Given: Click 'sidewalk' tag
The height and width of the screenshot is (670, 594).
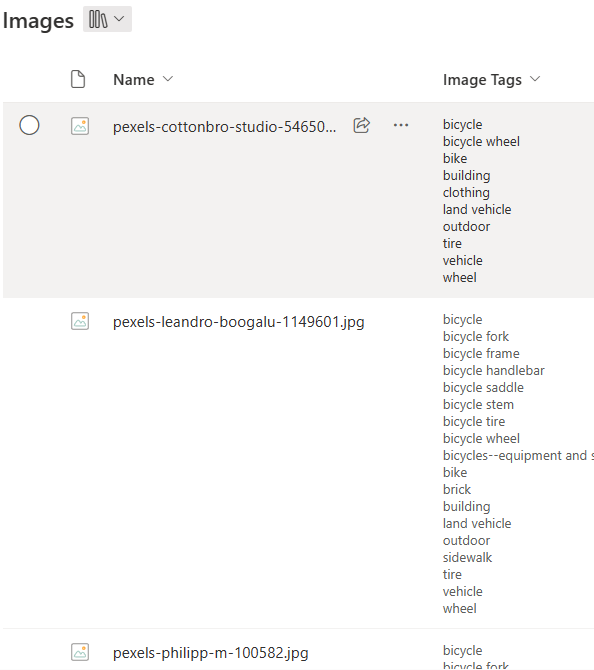Looking at the screenshot, I should point(468,558).
